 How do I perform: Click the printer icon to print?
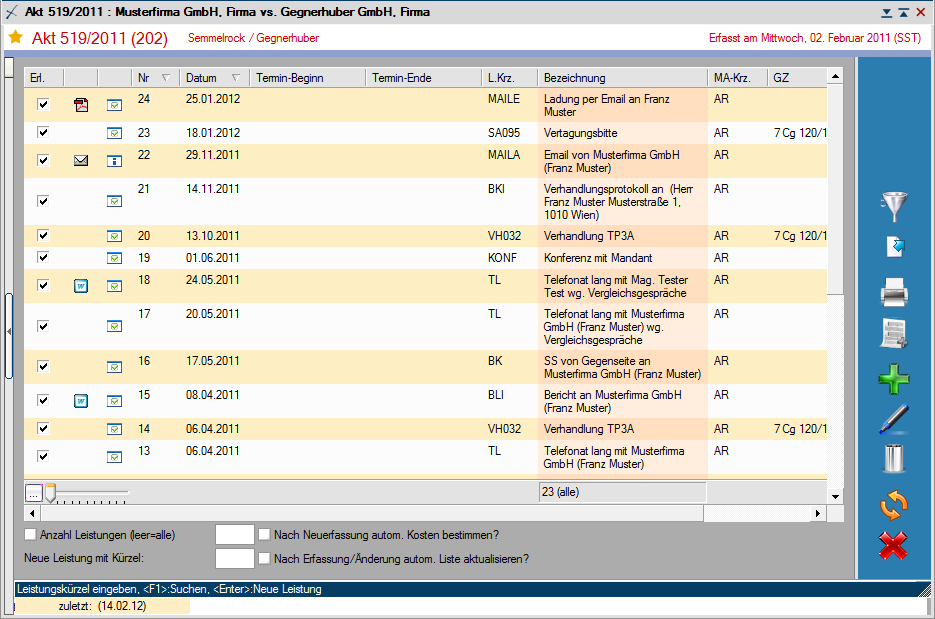pyautogui.click(x=893, y=293)
